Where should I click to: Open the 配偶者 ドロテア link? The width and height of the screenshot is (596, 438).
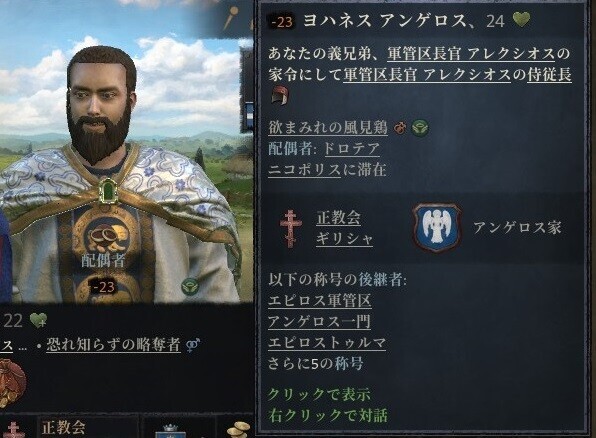pos(351,149)
